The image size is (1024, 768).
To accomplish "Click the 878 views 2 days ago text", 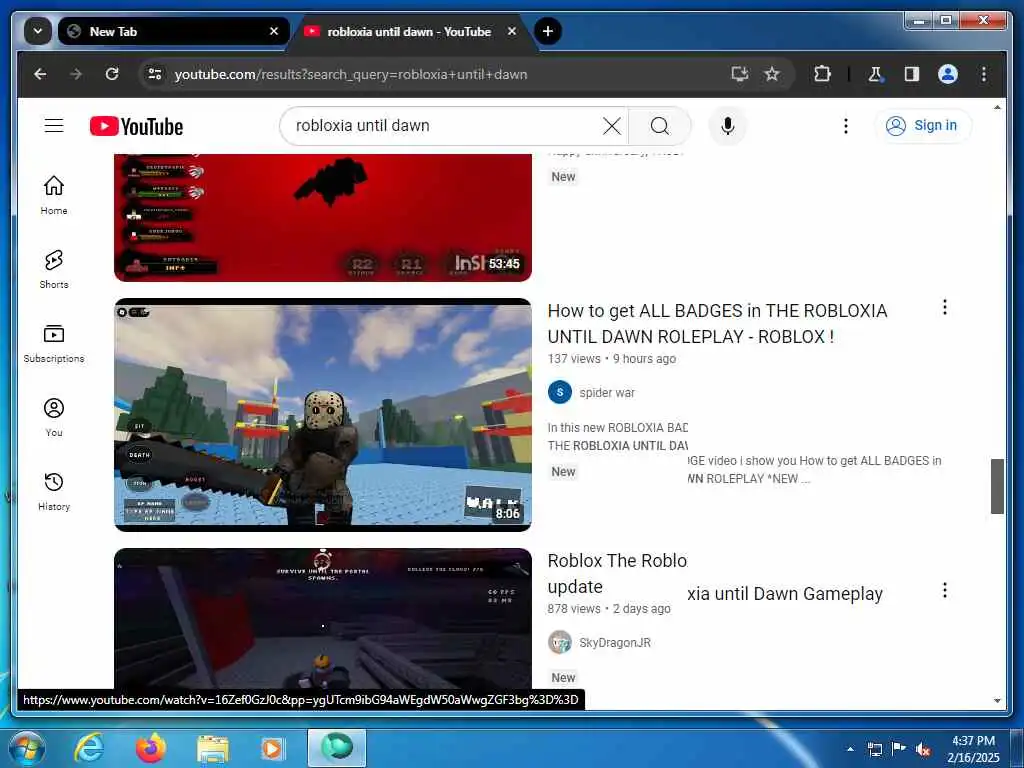I will tap(609, 609).
